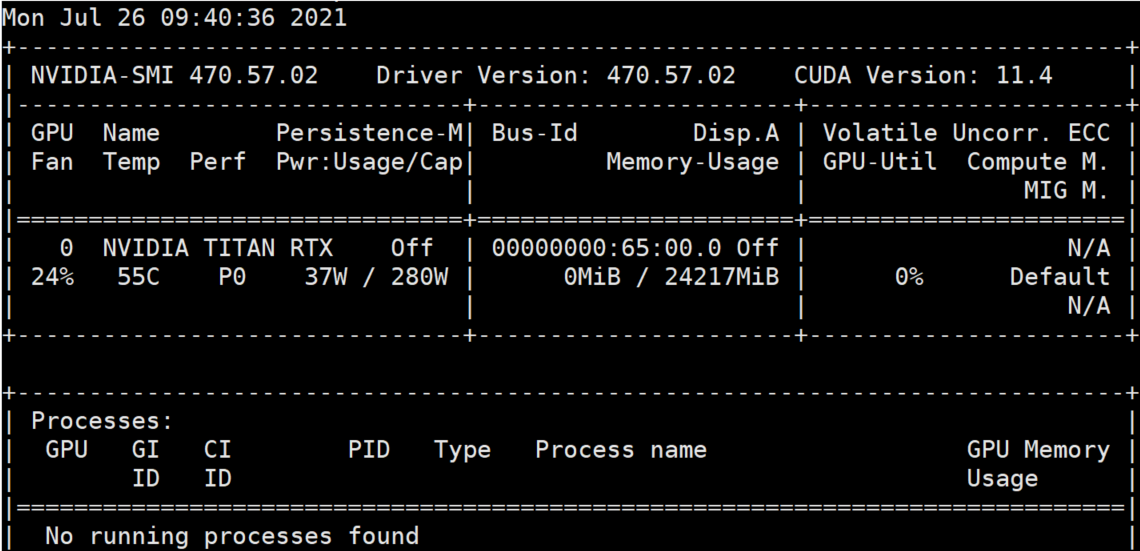The height and width of the screenshot is (551, 1140).
Task: Select the Bus-Id column header
Action: [534, 133]
